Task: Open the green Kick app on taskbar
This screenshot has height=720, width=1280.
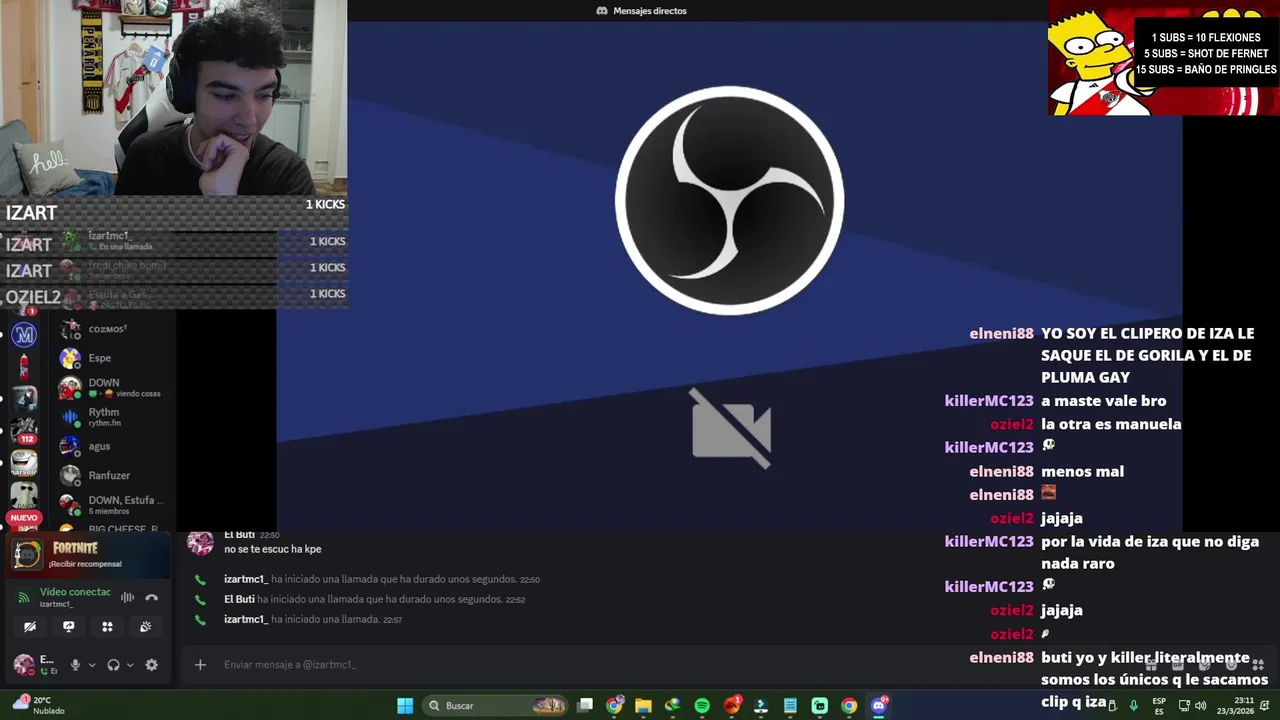Action: pyautogui.click(x=820, y=706)
